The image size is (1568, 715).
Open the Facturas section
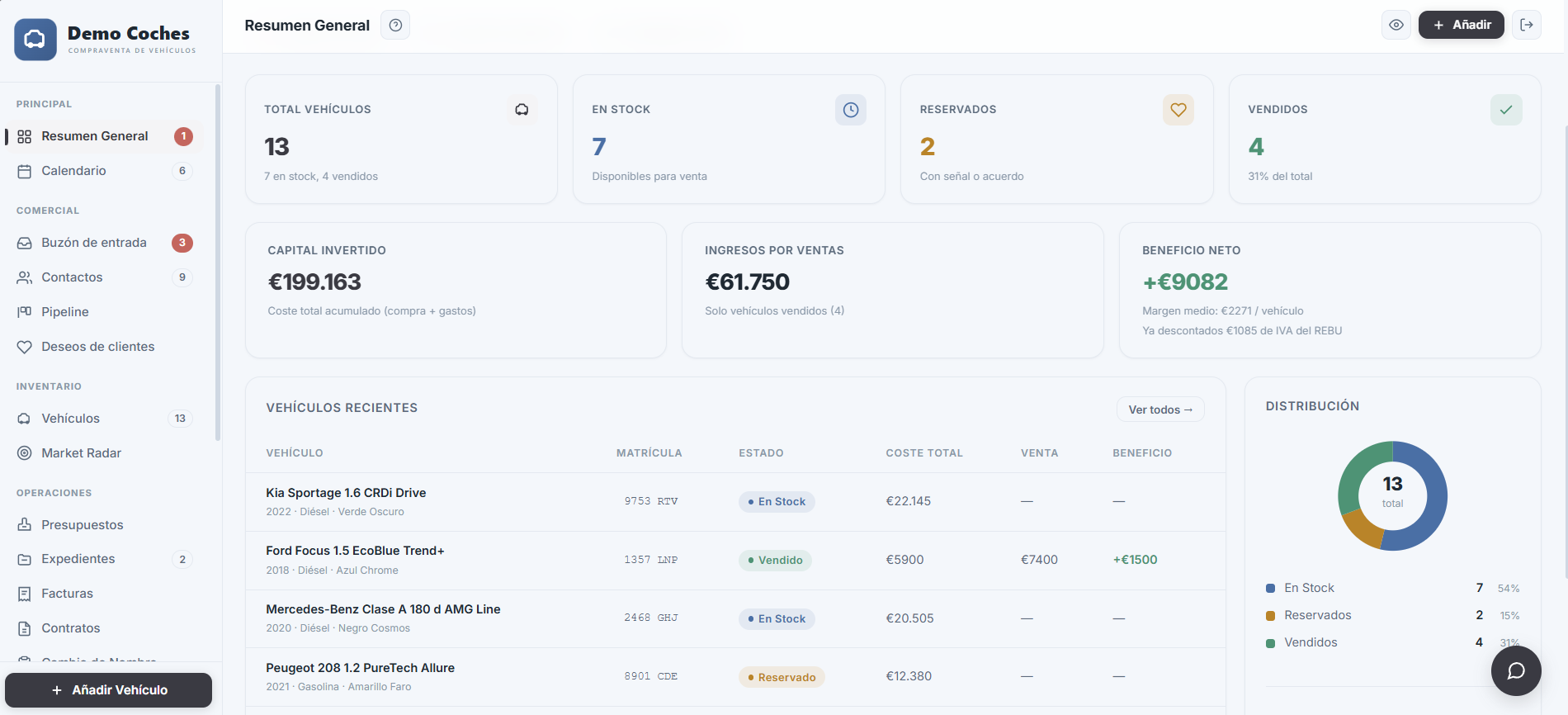pyautogui.click(x=104, y=594)
